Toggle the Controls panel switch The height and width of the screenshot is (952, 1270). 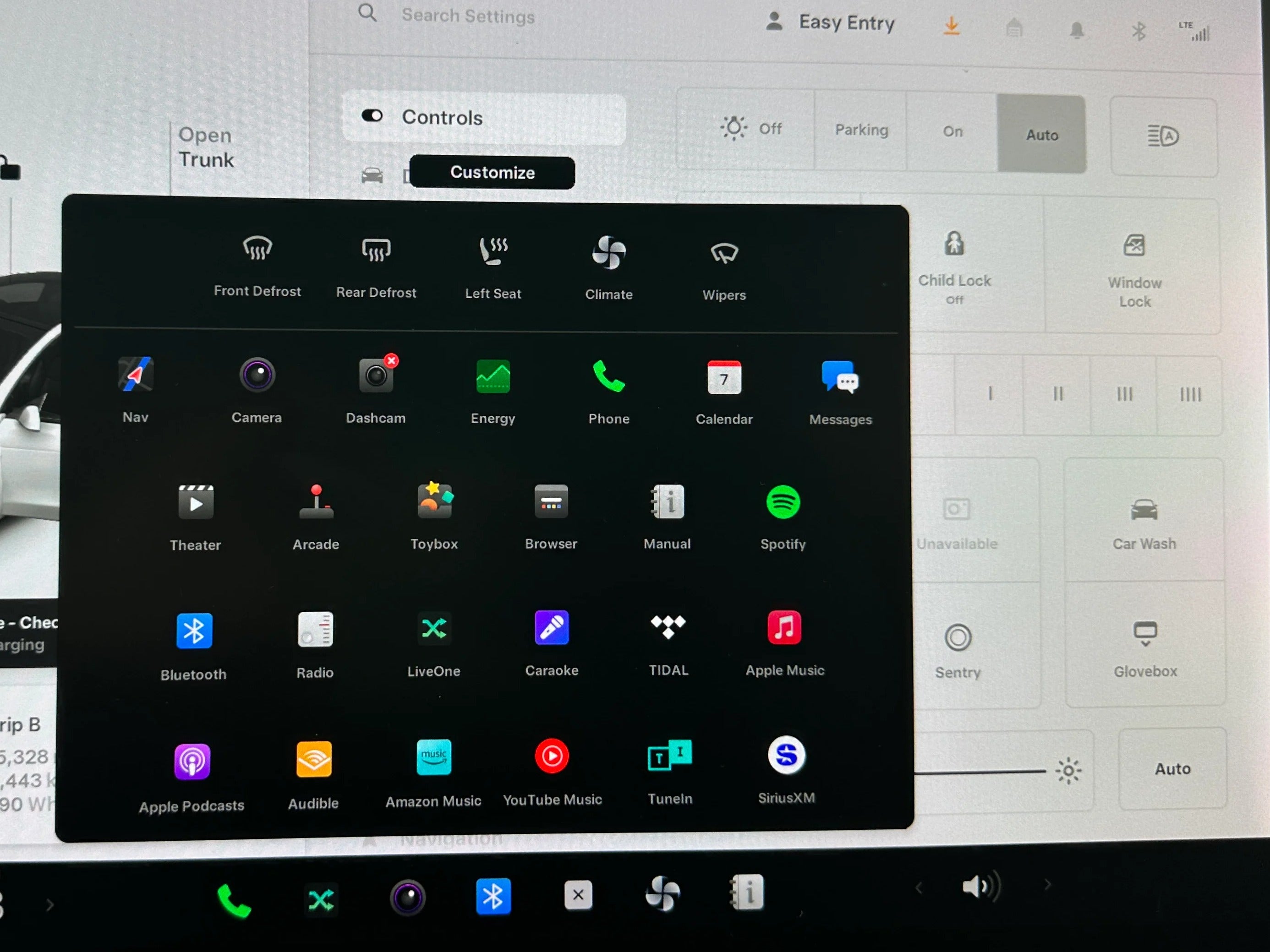click(373, 118)
